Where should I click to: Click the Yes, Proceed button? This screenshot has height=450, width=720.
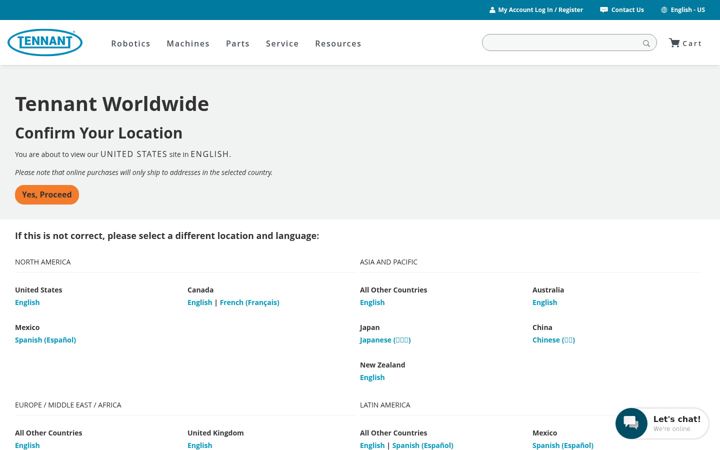[x=47, y=195]
